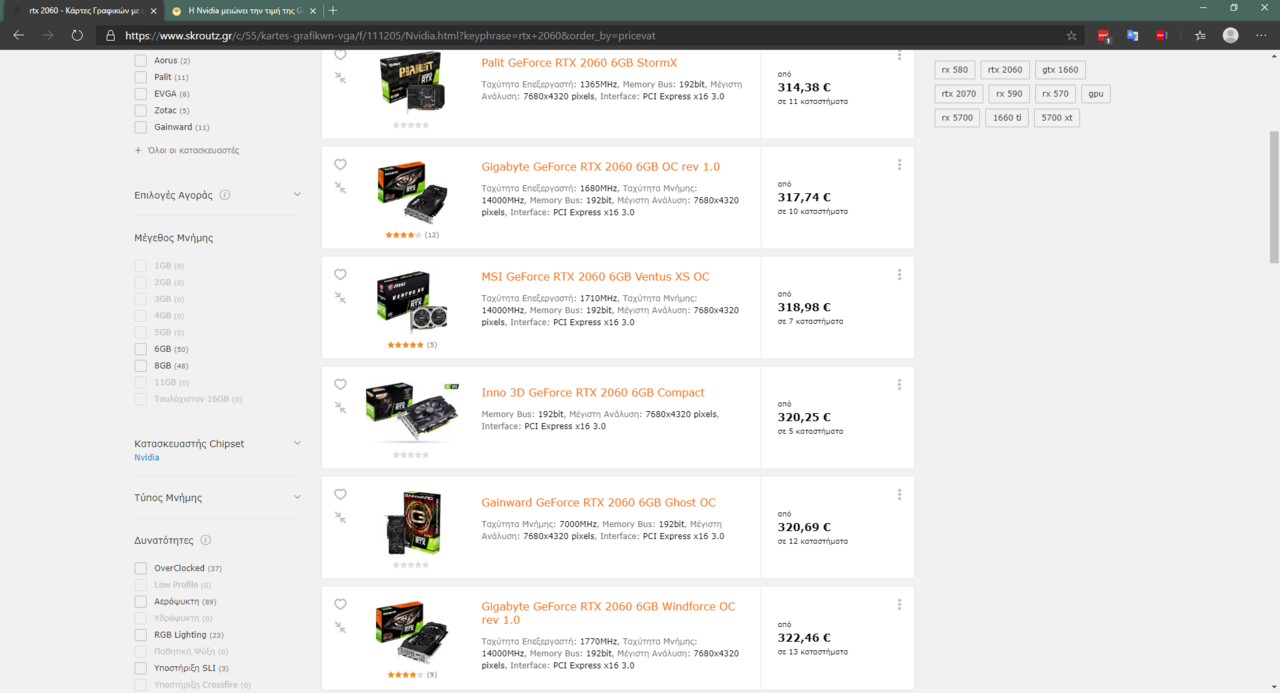Click heart icon for Gigabyte OC rev 1.0
The image size is (1280, 693).
coord(340,165)
